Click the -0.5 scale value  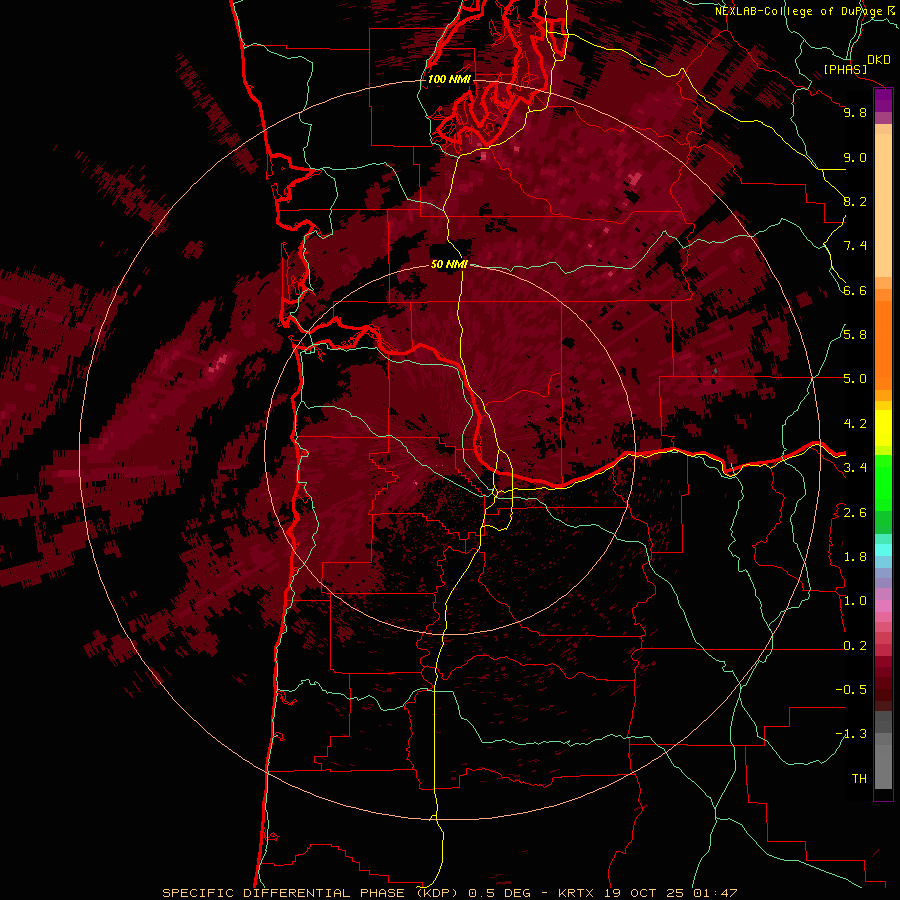[851, 690]
